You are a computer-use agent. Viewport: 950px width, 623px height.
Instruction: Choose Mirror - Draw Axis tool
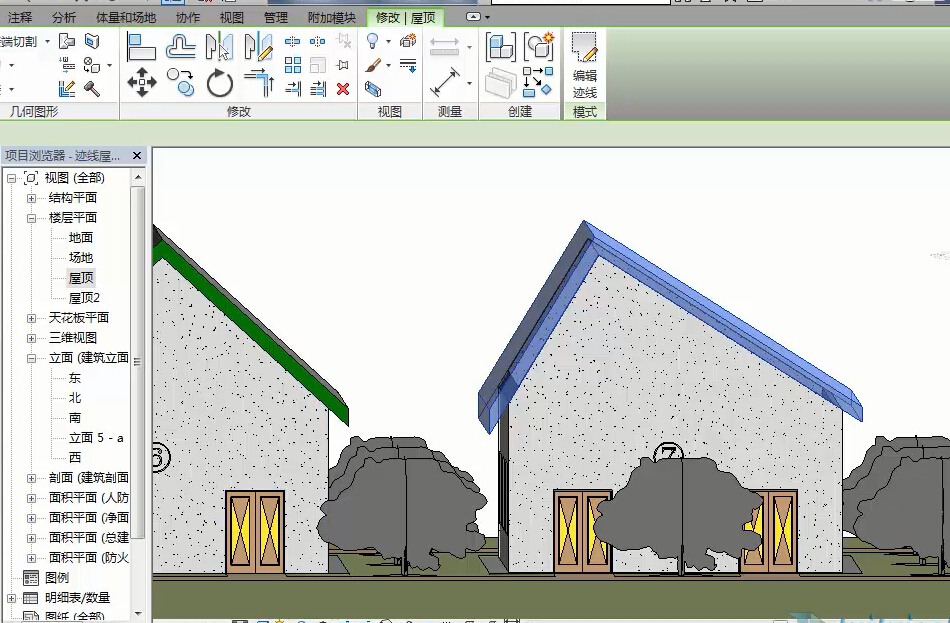(259, 47)
